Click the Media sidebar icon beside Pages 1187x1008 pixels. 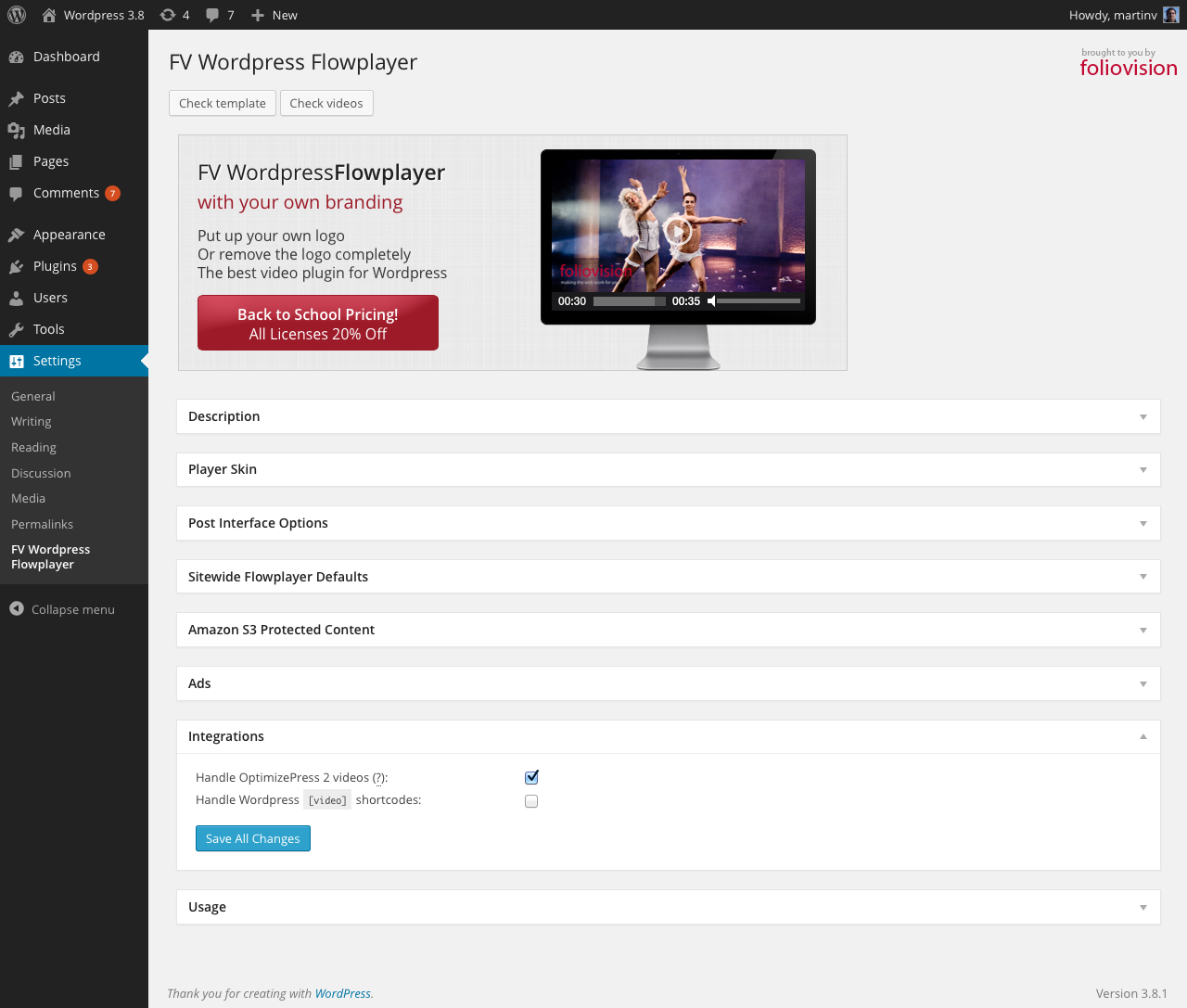(17, 130)
